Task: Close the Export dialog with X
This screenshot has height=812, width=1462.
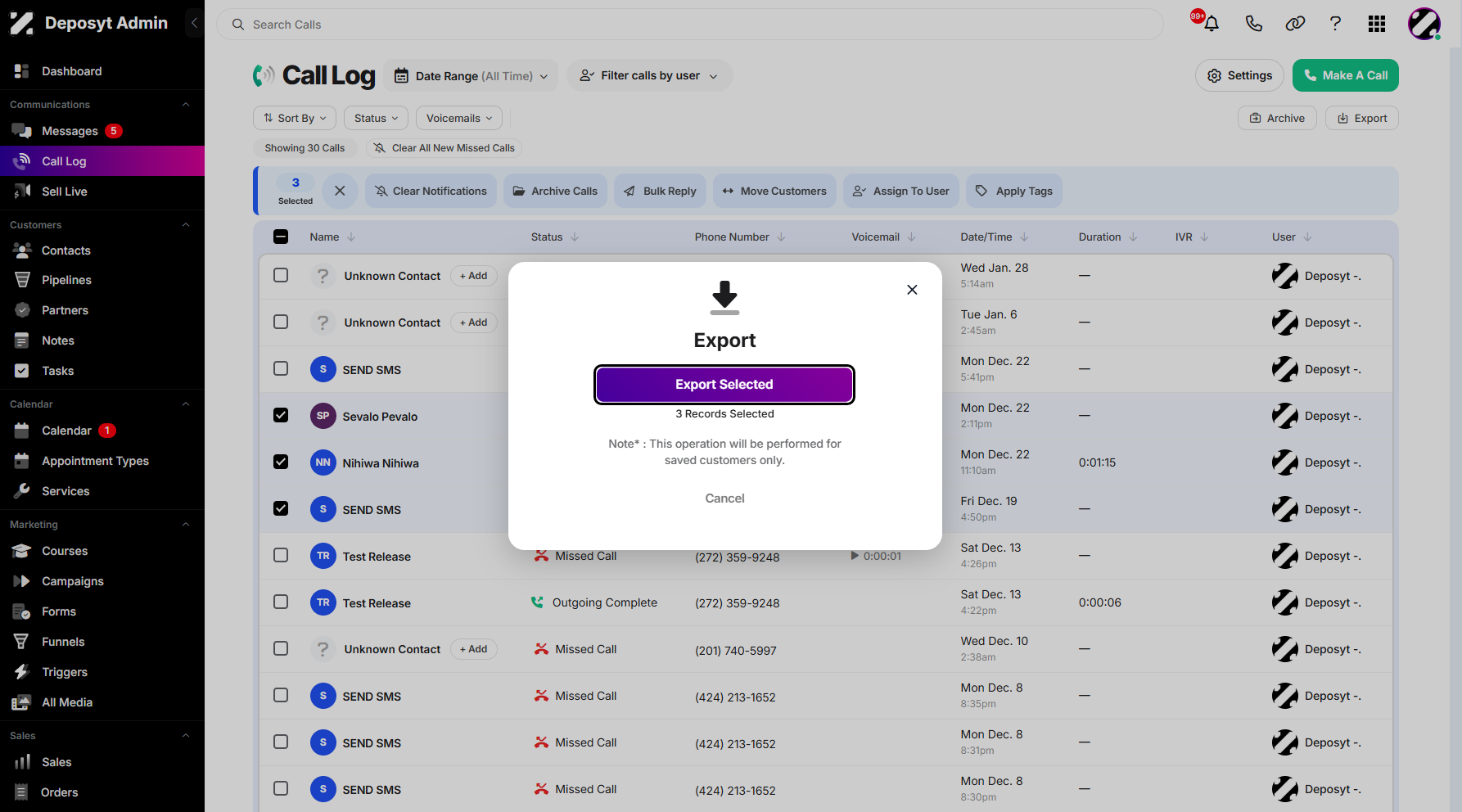Action: (x=912, y=290)
